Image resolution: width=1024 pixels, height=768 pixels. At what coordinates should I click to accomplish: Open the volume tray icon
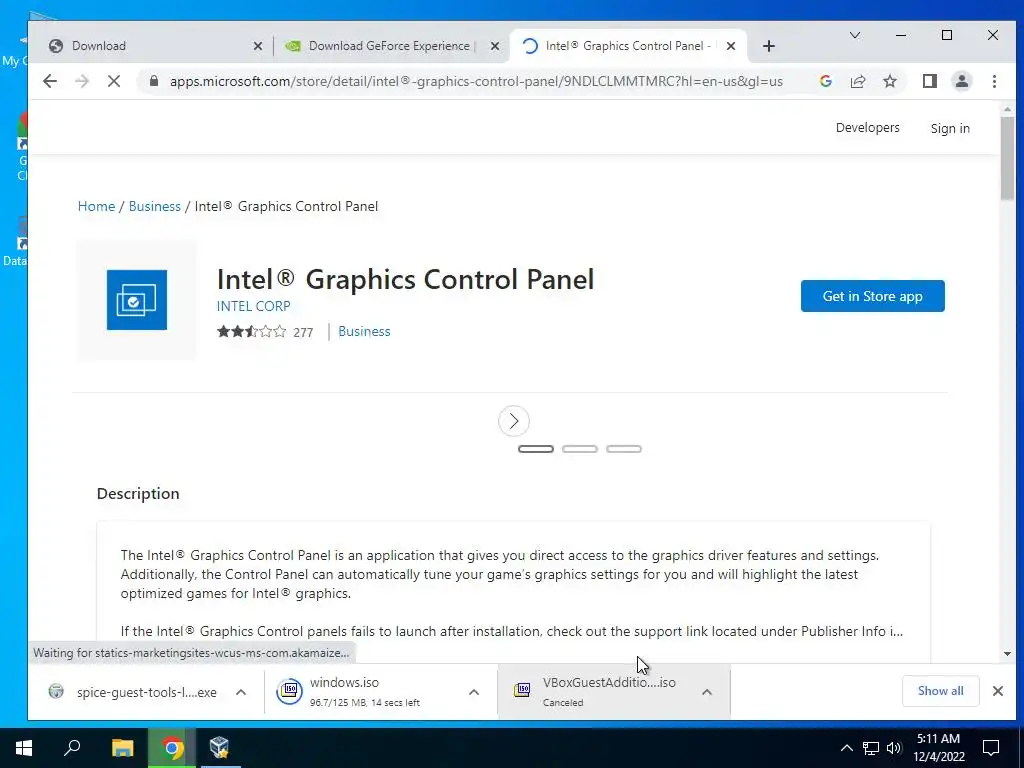tap(894, 748)
